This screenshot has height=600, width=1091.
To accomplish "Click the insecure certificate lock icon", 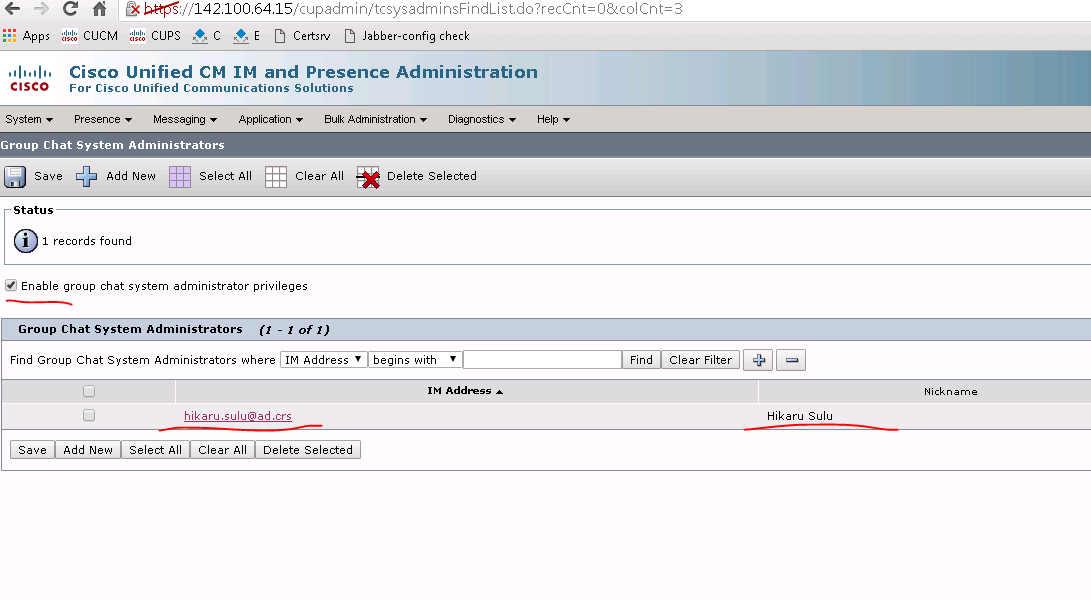I will 133,9.
